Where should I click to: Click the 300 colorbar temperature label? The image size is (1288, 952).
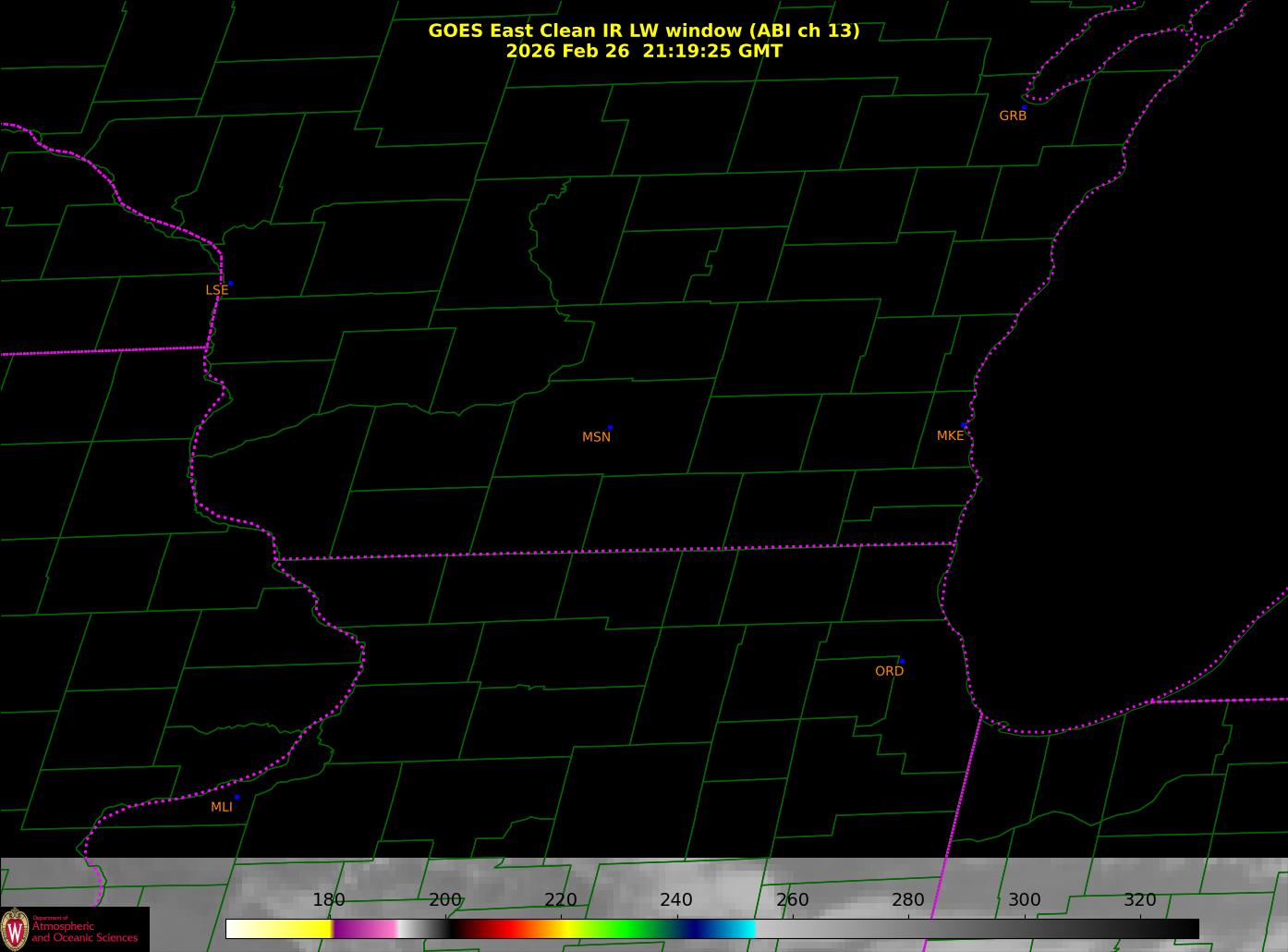(1024, 900)
